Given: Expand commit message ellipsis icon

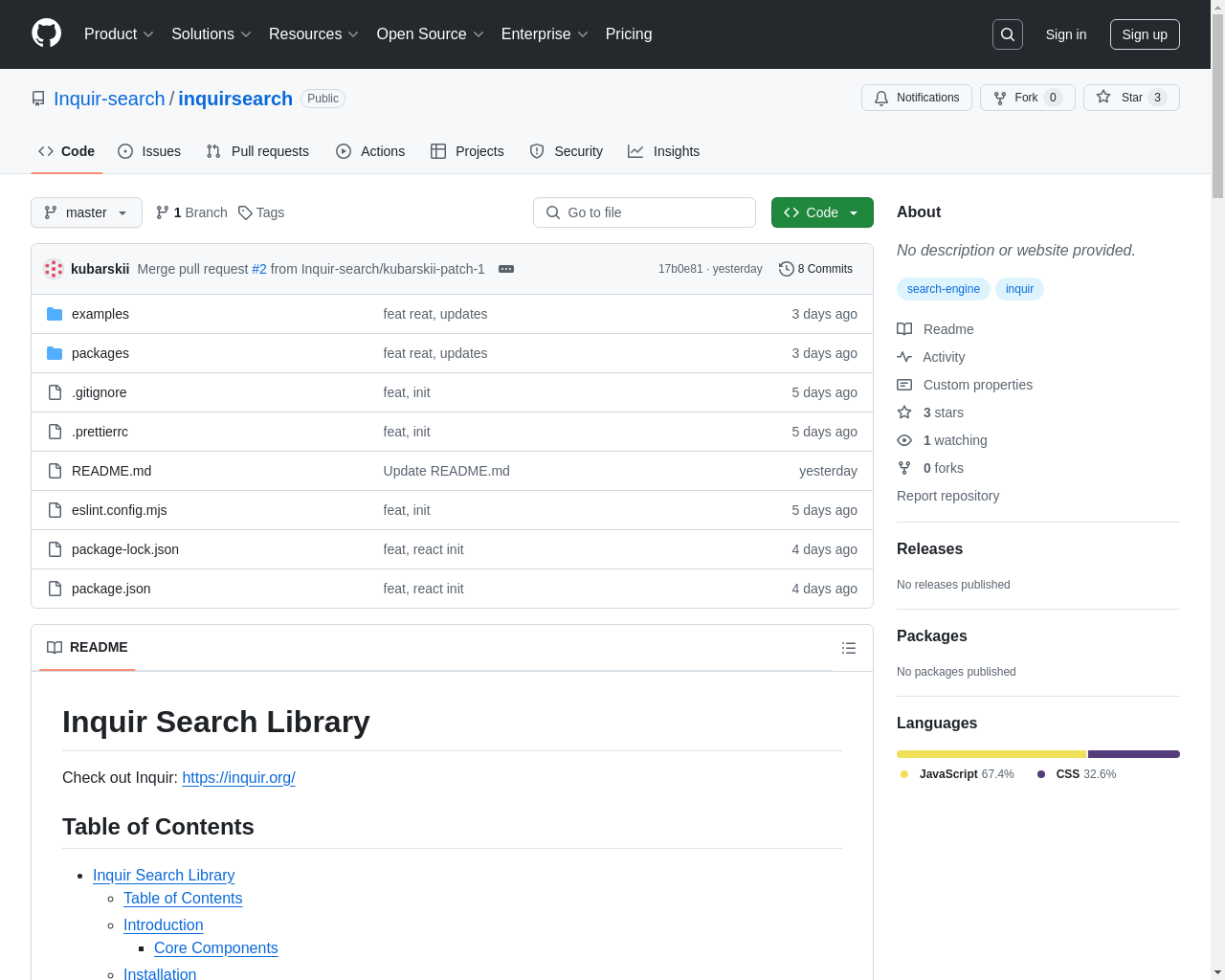Looking at the screenshot, I should (x=506, y=269).
